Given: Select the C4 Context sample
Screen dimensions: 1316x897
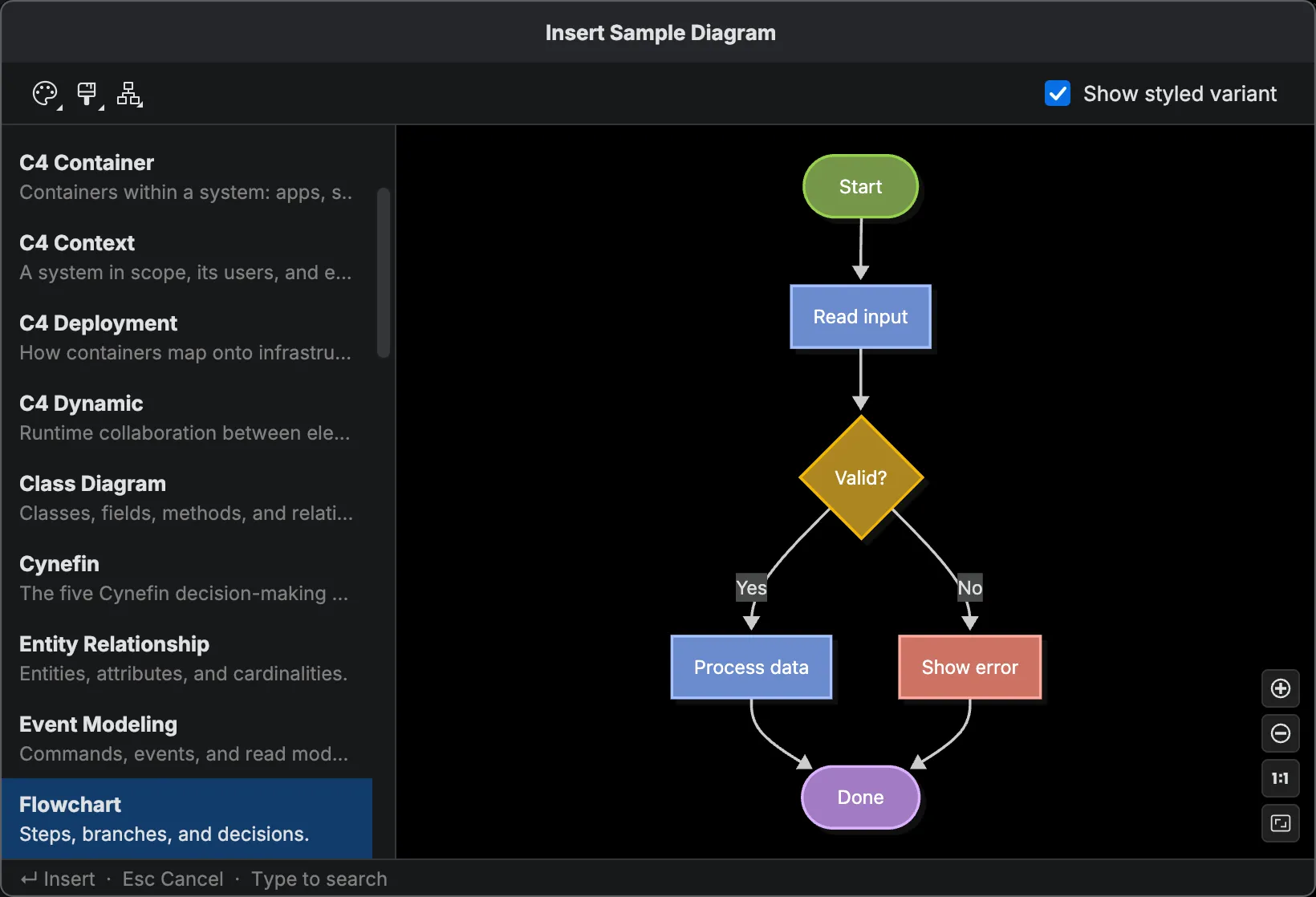Looking at the screenshot, I should (x=187, y=258).
